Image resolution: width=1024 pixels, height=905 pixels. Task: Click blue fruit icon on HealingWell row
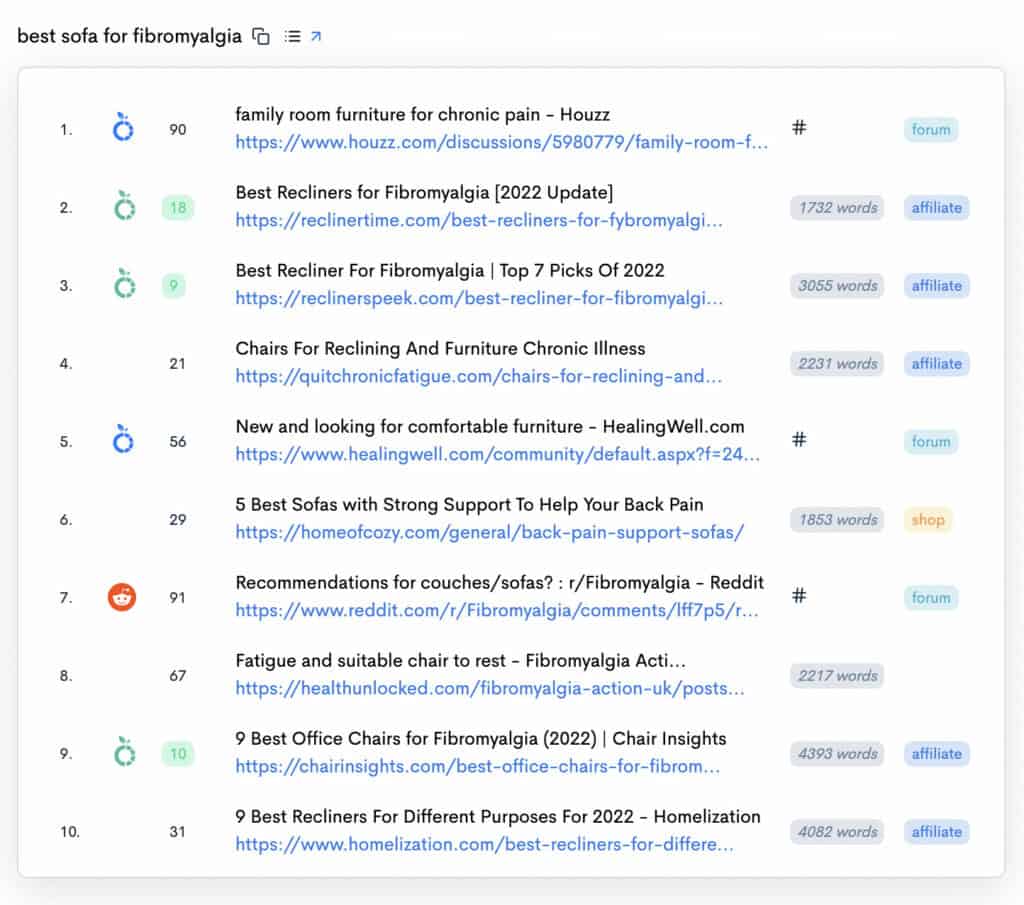(x=123, y=440)
